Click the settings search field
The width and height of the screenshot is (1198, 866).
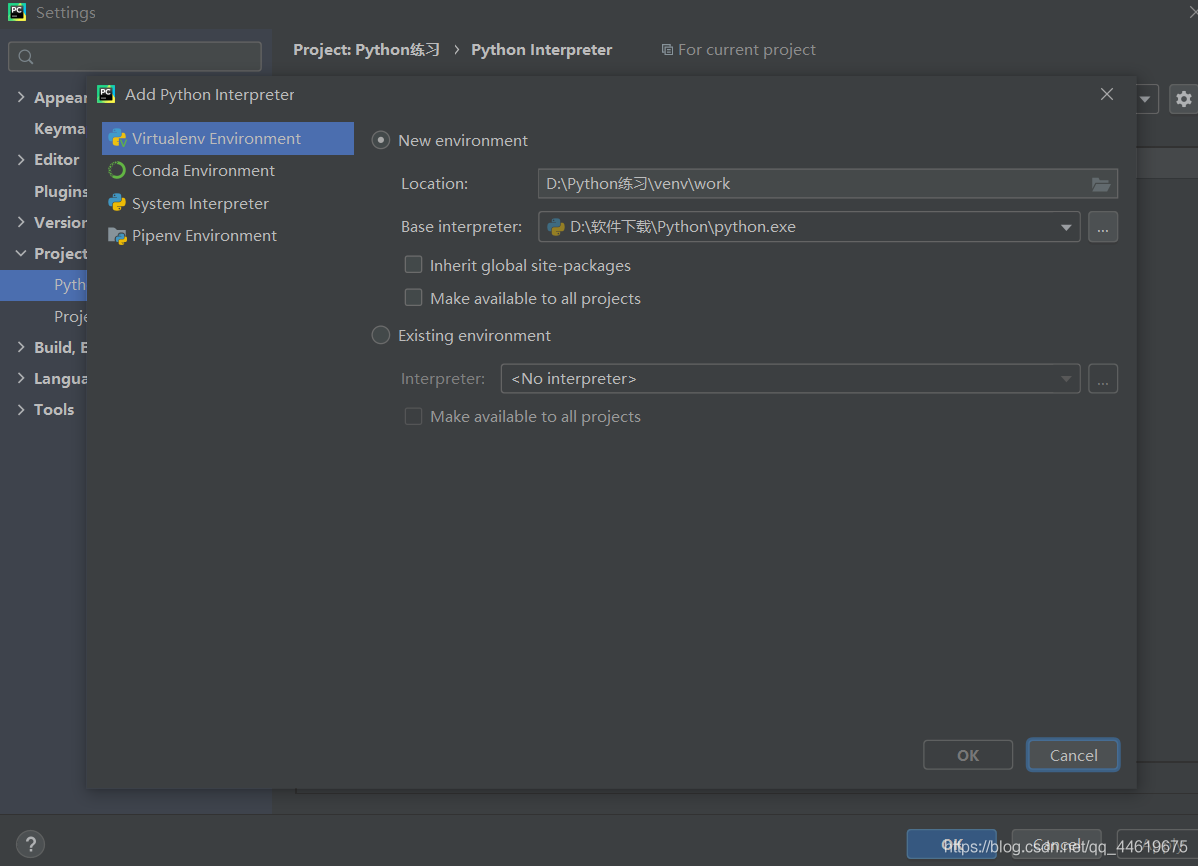point(135,56)
